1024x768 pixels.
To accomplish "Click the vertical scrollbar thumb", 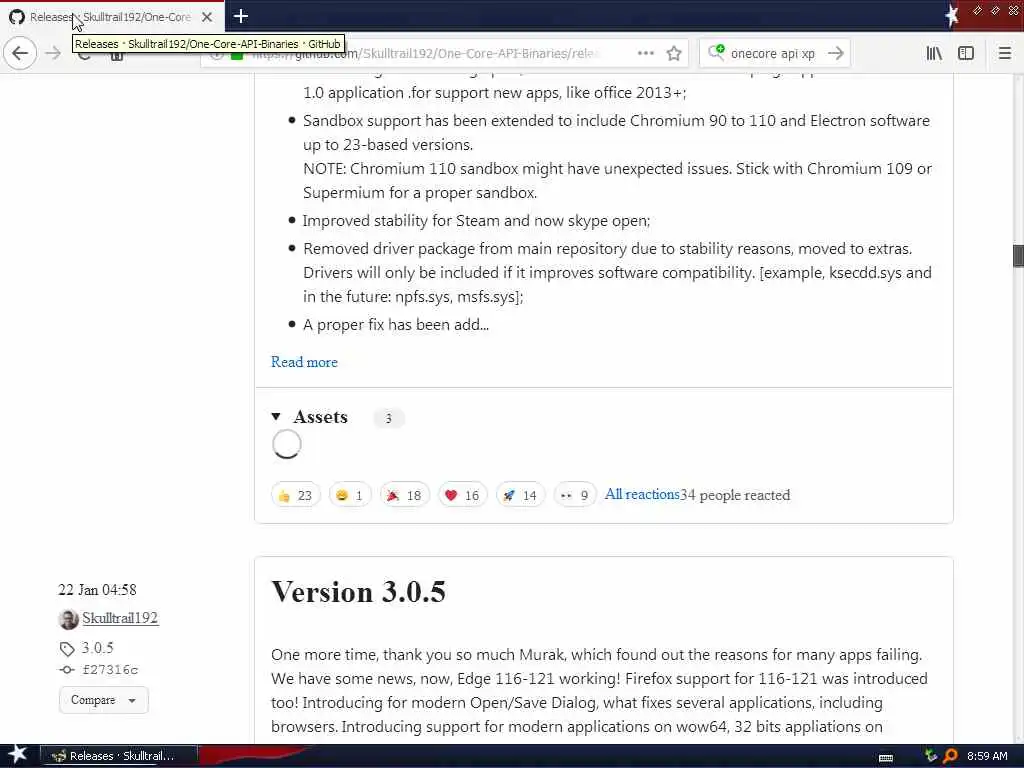I will (1018, 255).
